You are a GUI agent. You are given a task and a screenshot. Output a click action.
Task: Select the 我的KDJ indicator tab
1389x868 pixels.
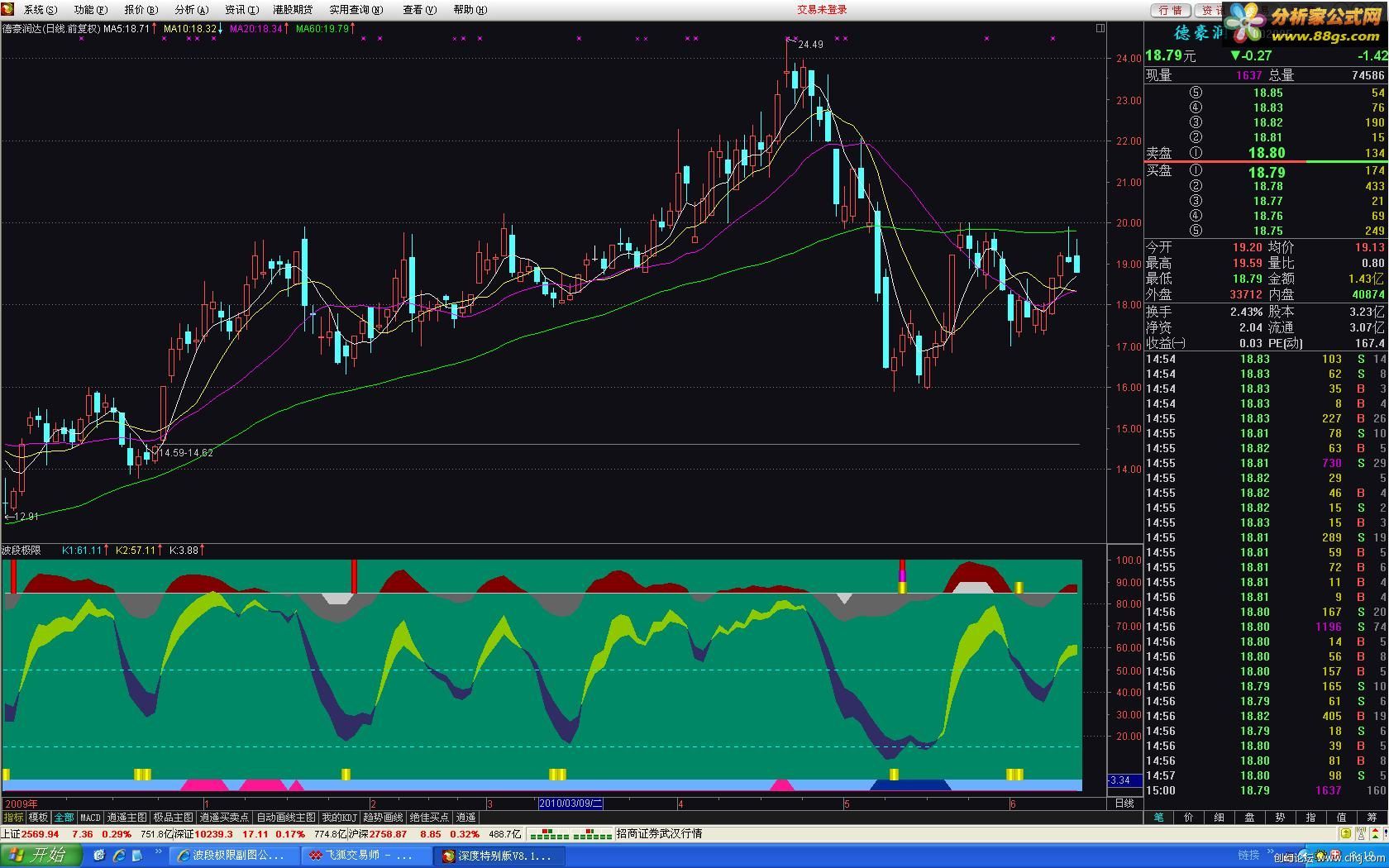339,818
